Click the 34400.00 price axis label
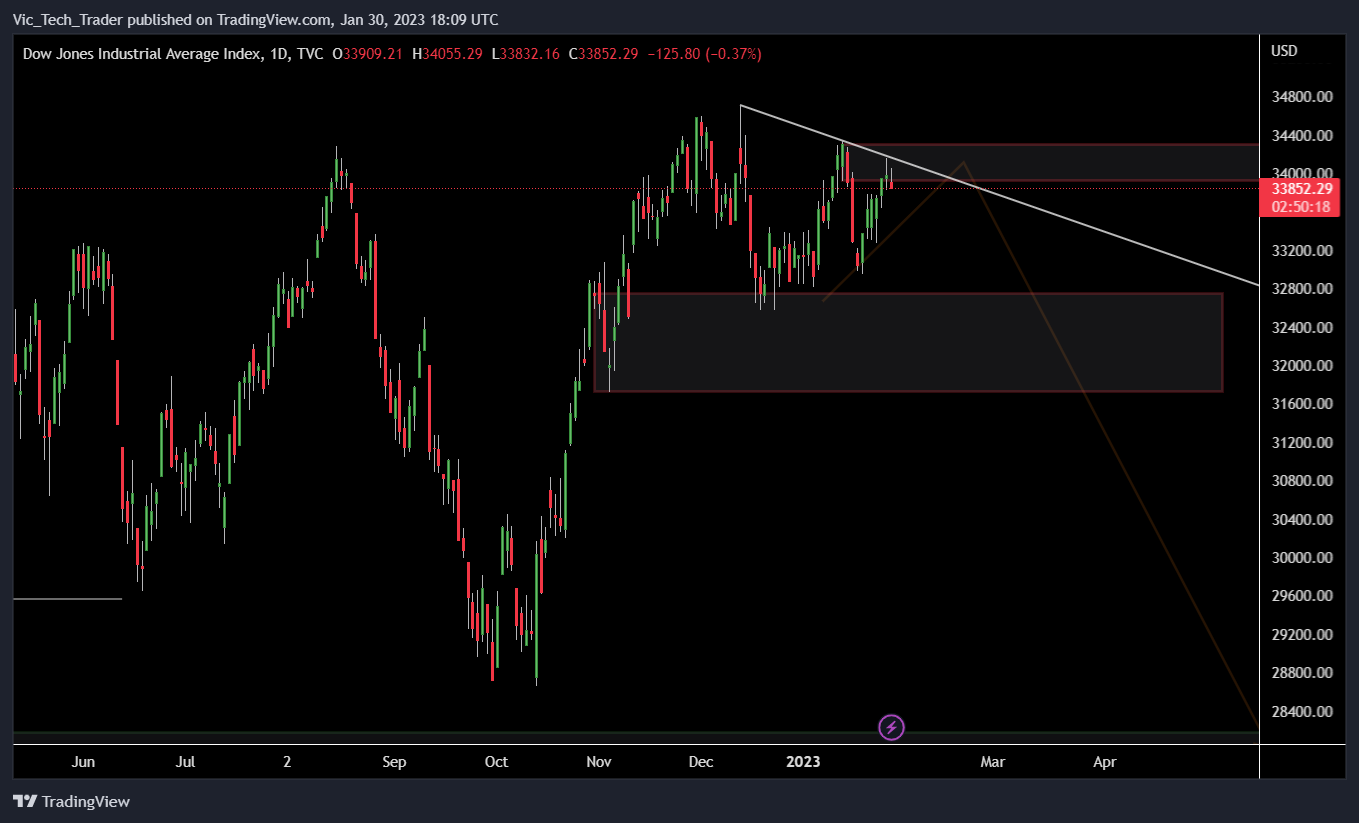The height and width of the screenshot is (823, 1359). coord(1302,135)
